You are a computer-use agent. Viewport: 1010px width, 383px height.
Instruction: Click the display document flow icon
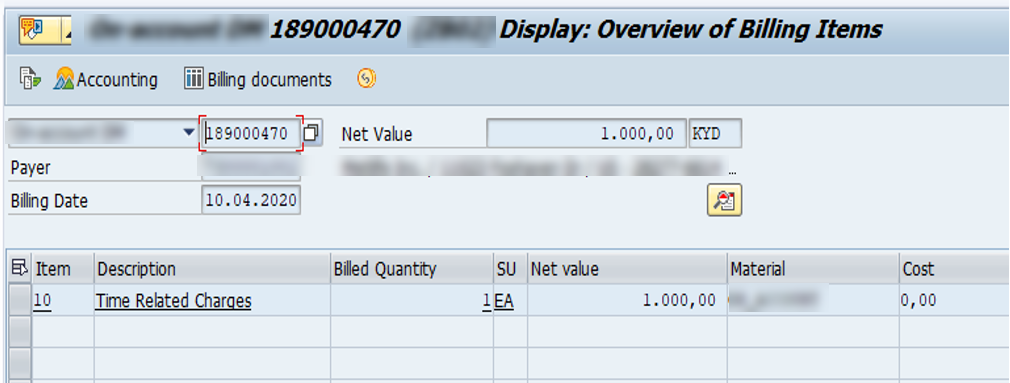(x=30, y=79)
